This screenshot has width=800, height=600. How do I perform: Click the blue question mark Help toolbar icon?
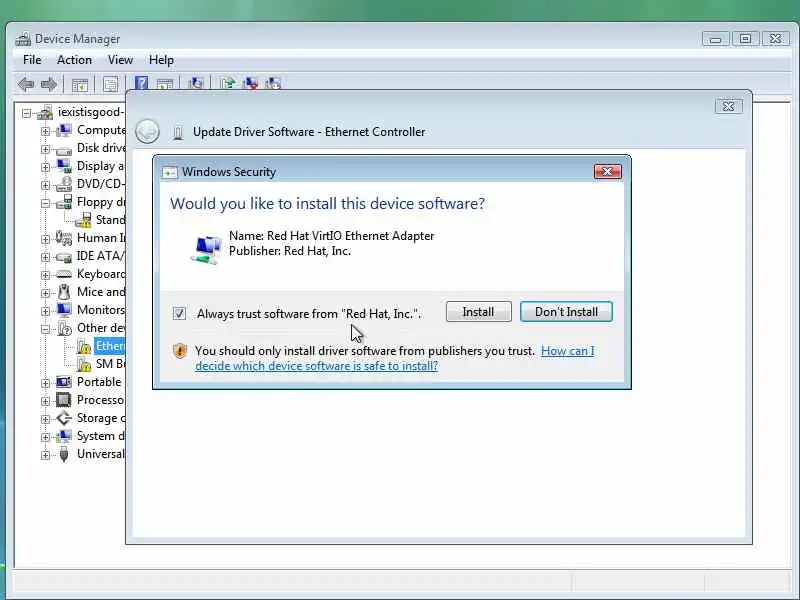[x=141, y=83]
